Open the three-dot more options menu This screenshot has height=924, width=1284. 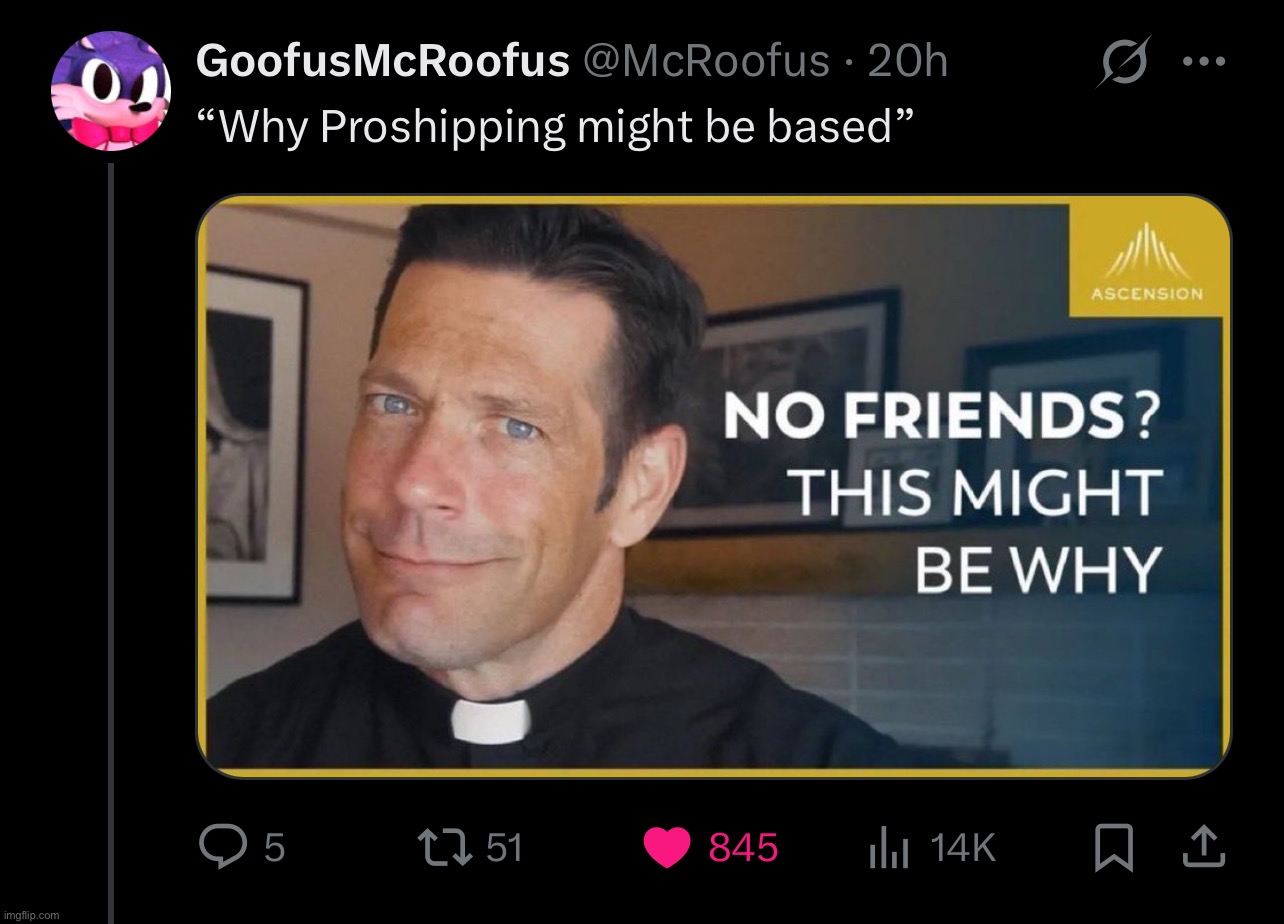(x=1203, y=60)
